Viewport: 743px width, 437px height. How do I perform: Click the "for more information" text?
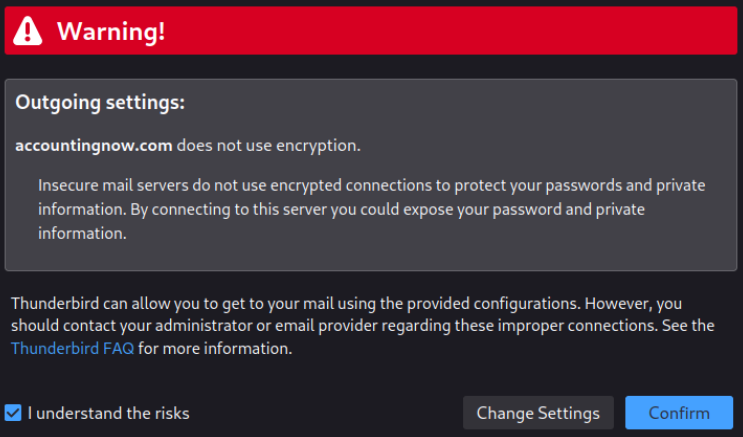215,349
